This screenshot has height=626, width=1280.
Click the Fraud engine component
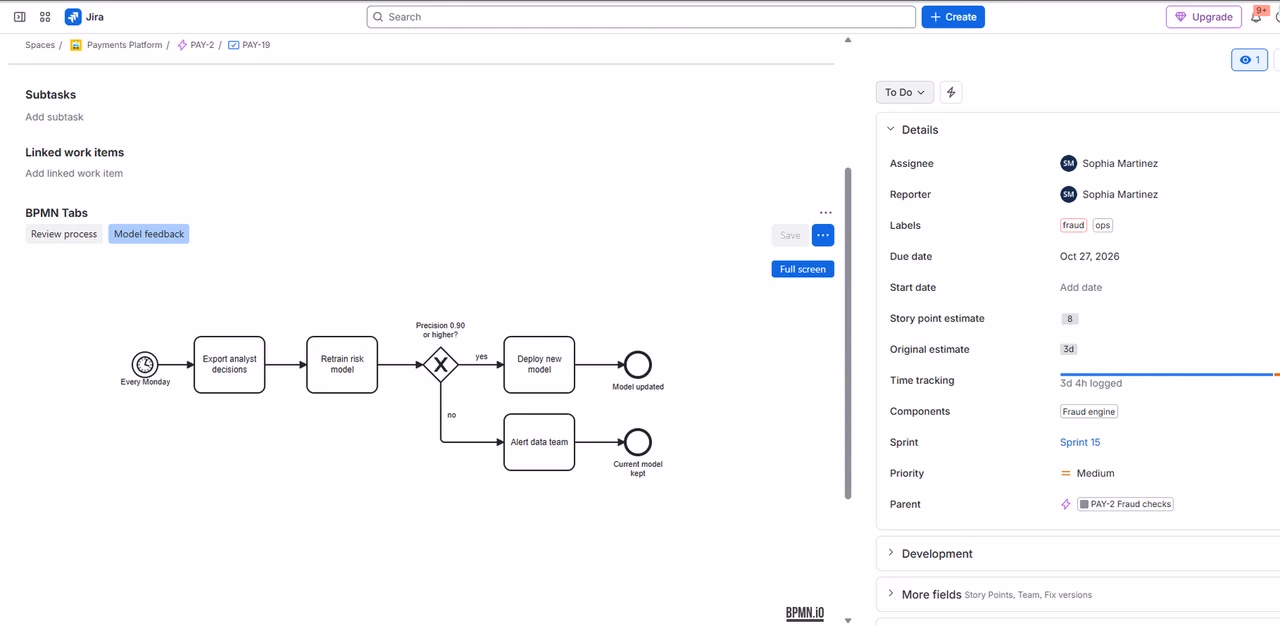coord(1089,411)
